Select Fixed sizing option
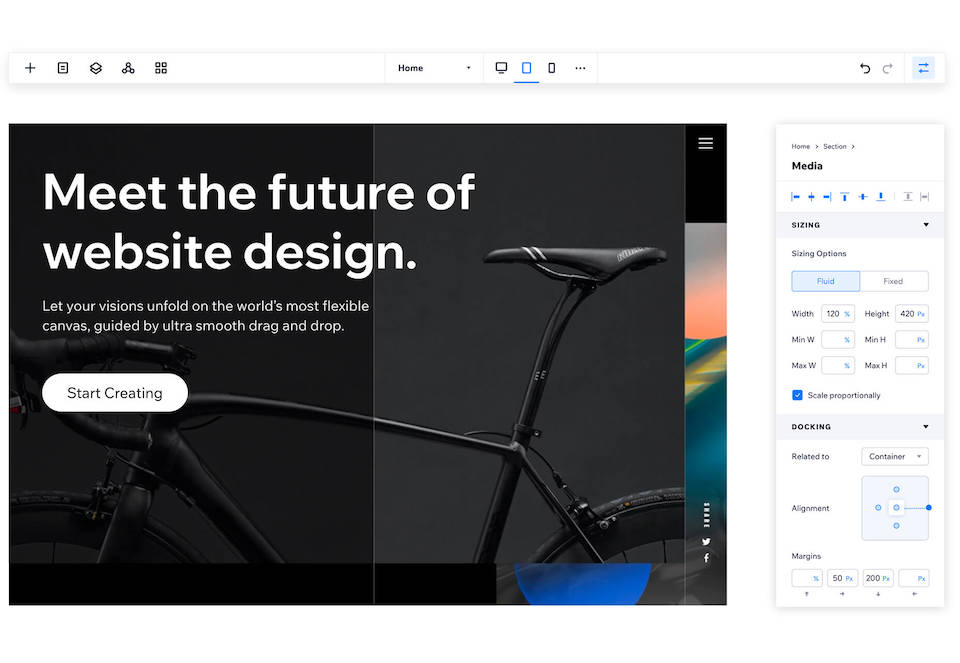960x663 pixels. (894, 281)
